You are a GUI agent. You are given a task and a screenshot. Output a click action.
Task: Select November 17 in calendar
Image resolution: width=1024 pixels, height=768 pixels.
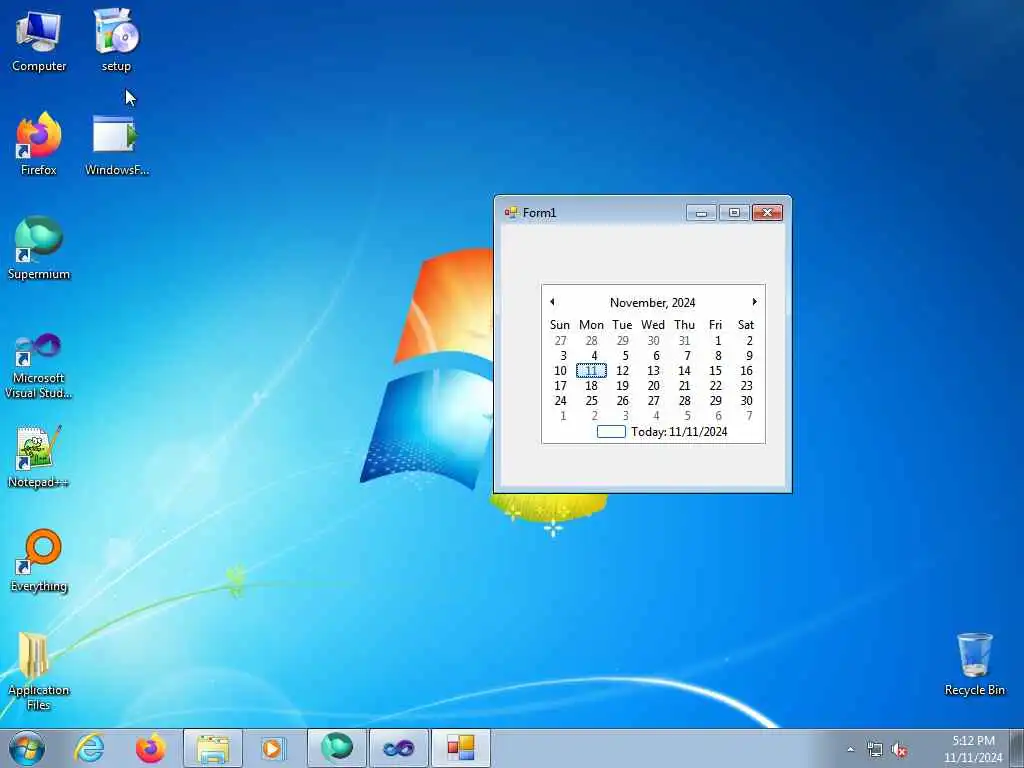[x=560, y=386]
